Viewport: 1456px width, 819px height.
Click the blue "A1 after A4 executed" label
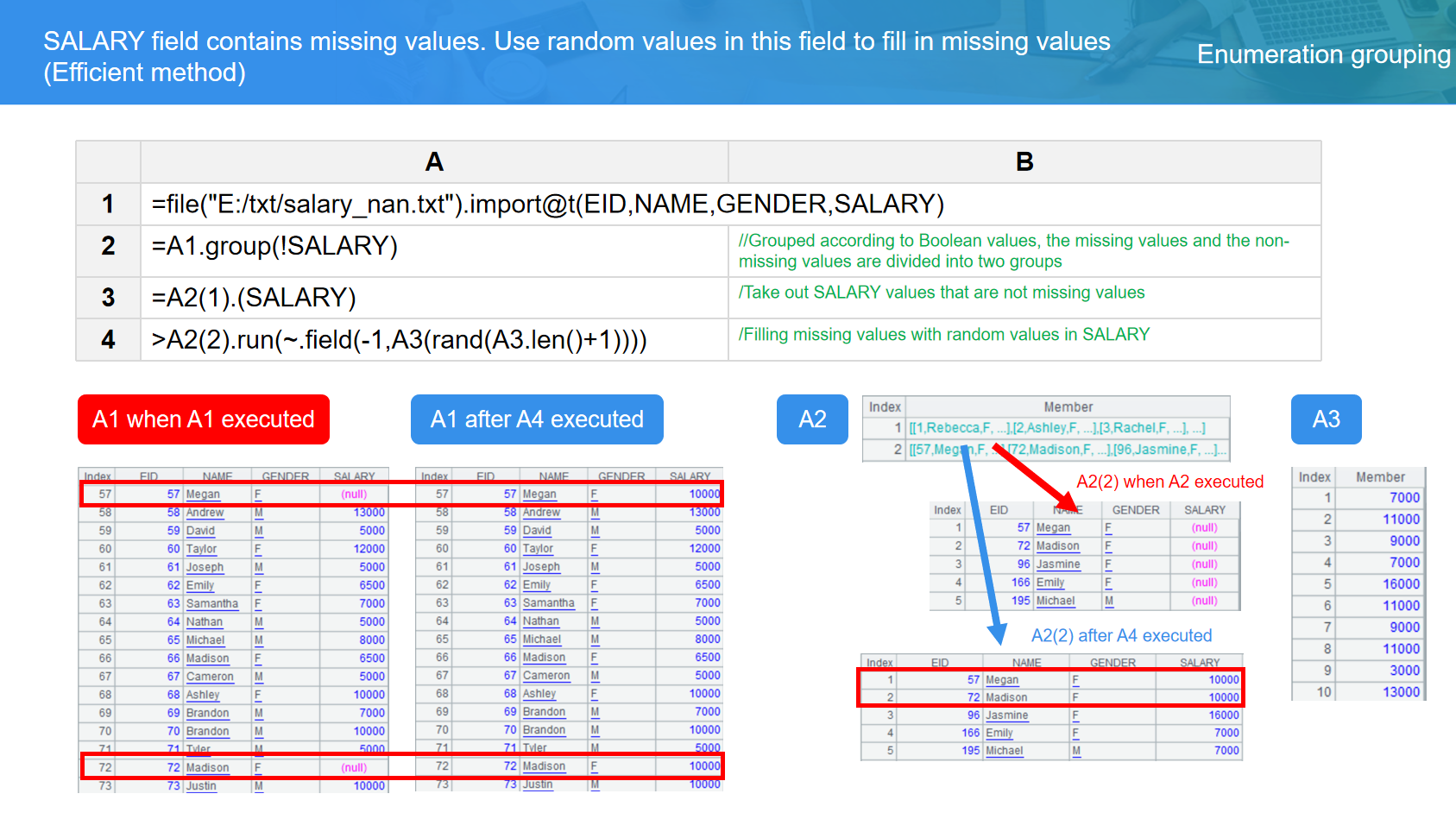pos(537,419)
